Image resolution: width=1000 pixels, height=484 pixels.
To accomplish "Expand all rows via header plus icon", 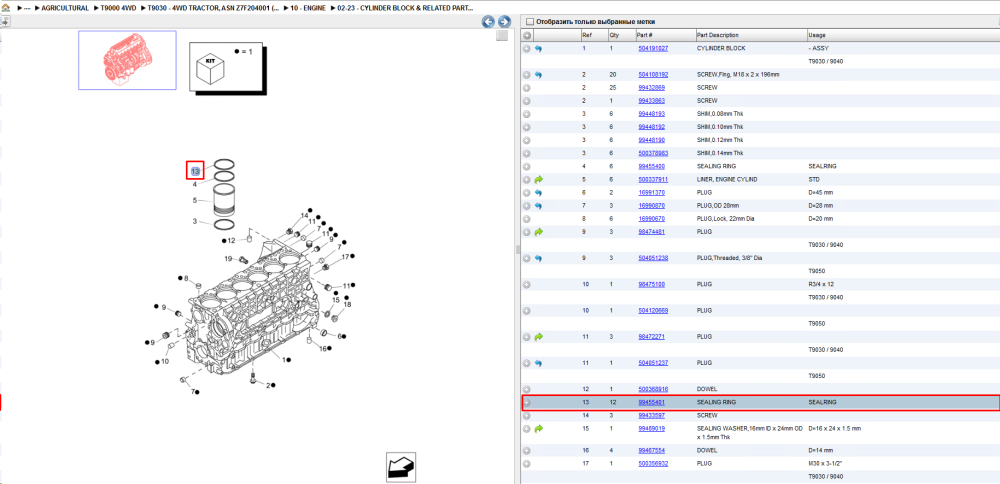I will (527, 35).
